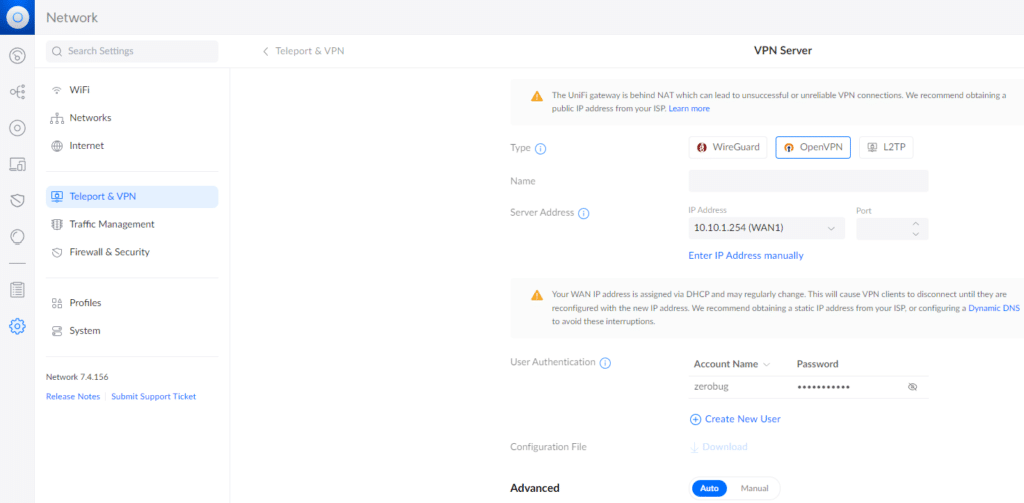1024x503 pixels.
Task: Sort by Account Name column arrow
Action: 767,364
